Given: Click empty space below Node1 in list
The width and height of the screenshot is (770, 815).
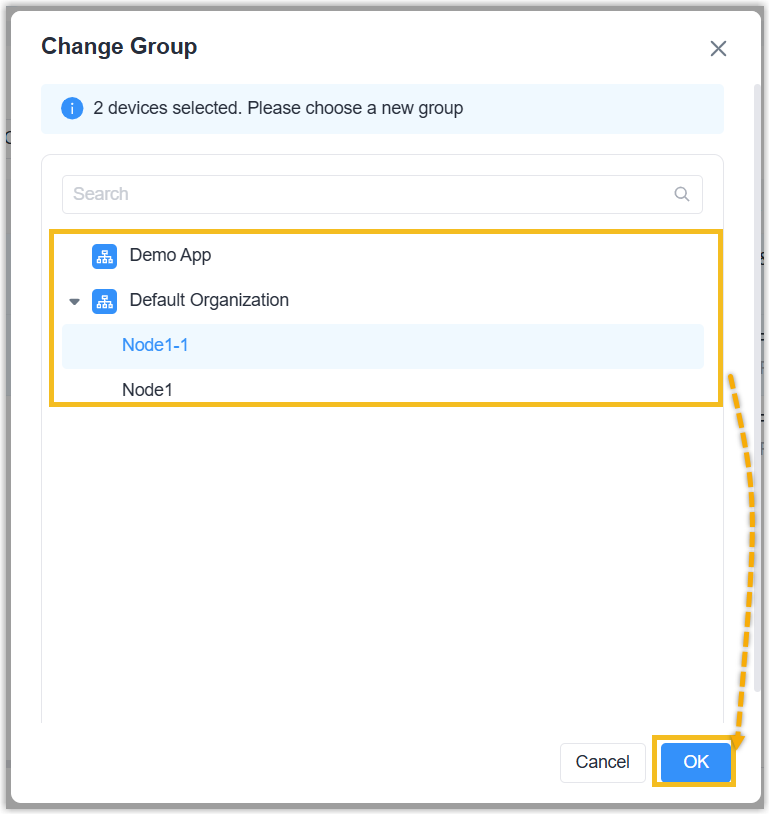Looking at the screenshot, I should tap(380, 550).
